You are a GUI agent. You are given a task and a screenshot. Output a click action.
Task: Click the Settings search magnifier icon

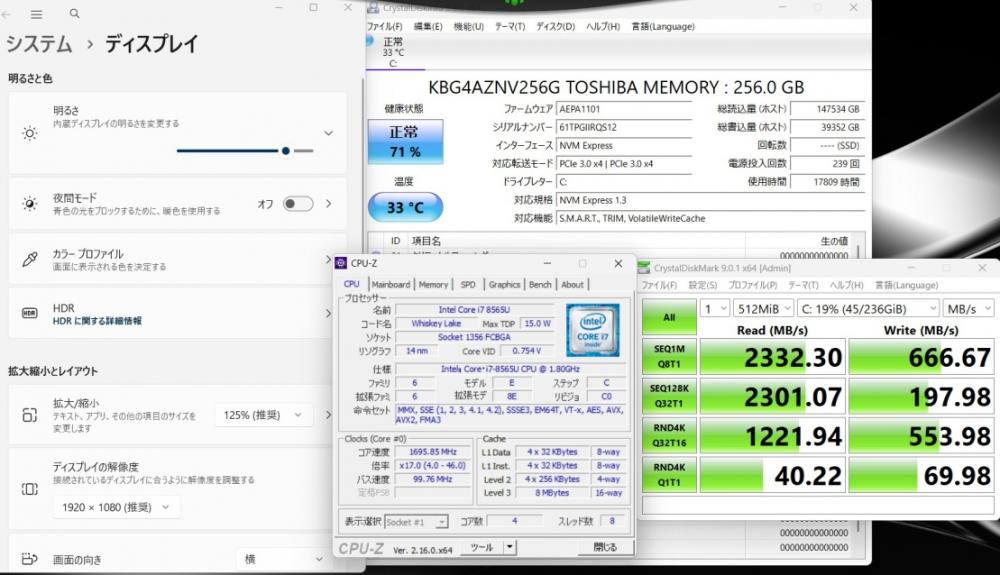tap(75, 13)
